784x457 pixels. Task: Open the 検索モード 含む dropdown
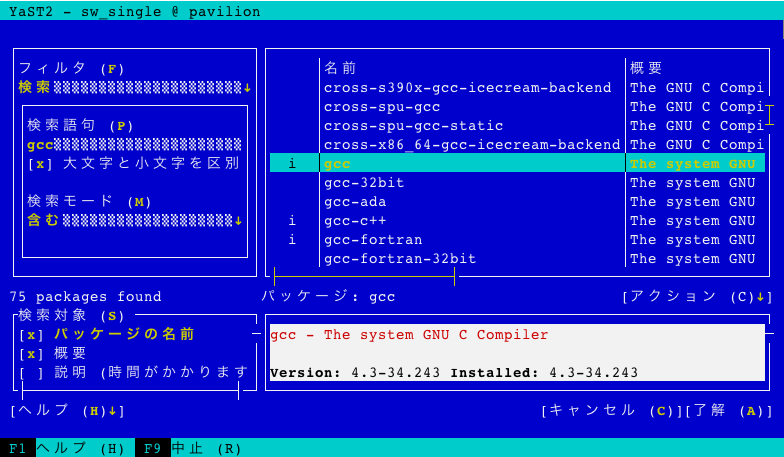pos(134,220)
